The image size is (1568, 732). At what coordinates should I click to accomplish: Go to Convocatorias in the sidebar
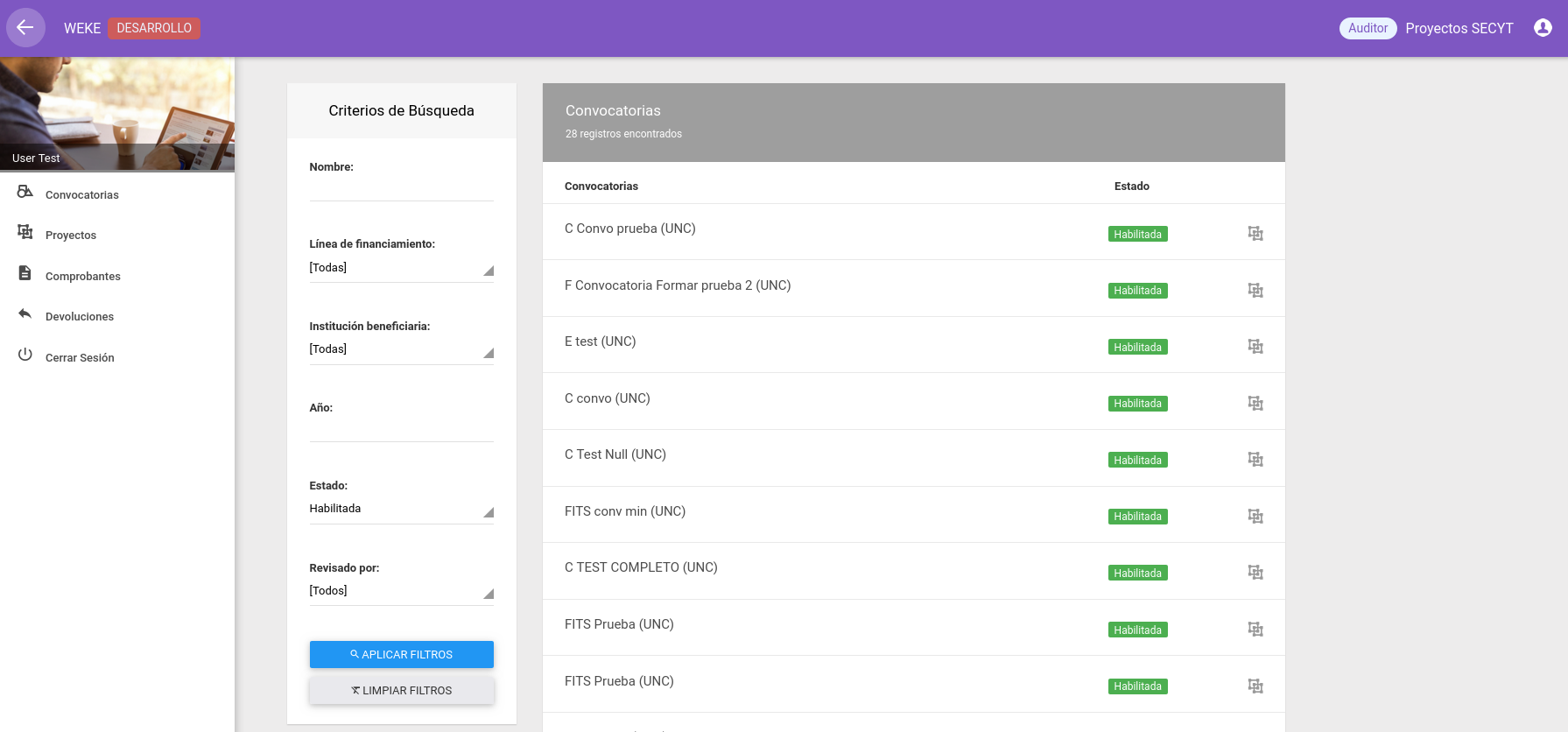pos(81,194)
